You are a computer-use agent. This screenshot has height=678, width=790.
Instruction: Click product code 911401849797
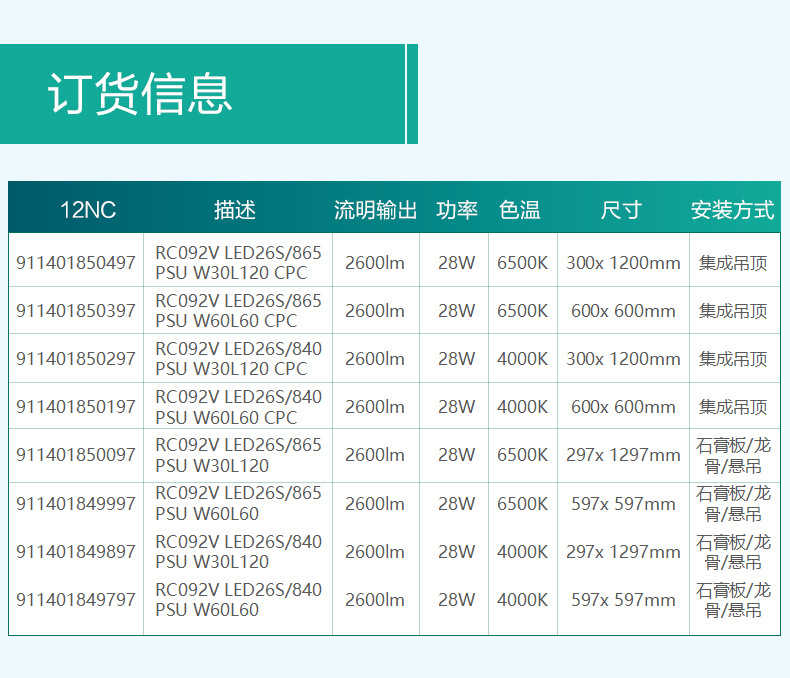tap(76, 599)
